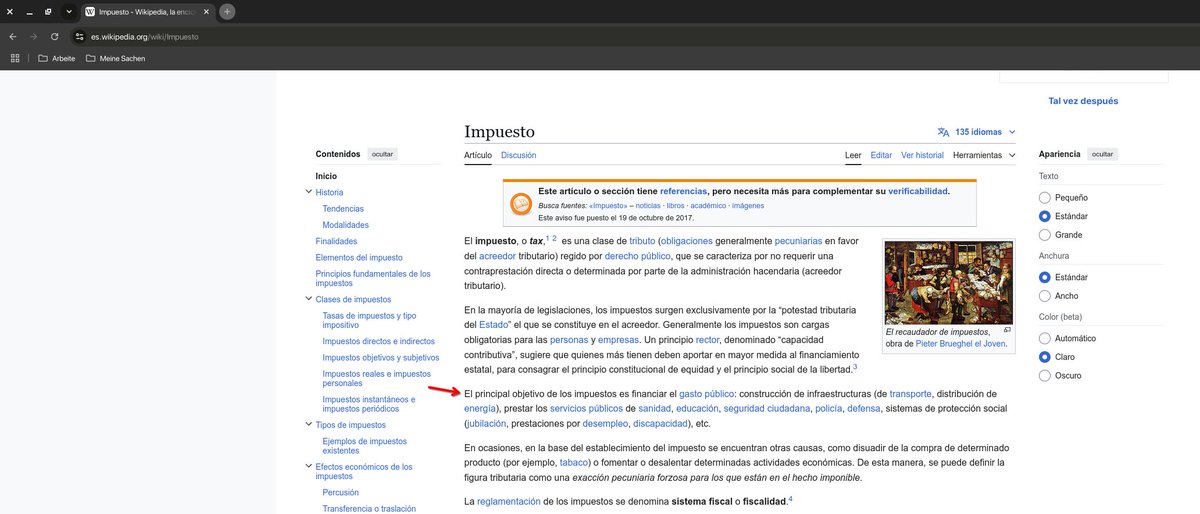Viewport: 1200px width, 514px height.
Task: Select the Estándar width option under Anchura
Action: click(x=1045, y=277)
